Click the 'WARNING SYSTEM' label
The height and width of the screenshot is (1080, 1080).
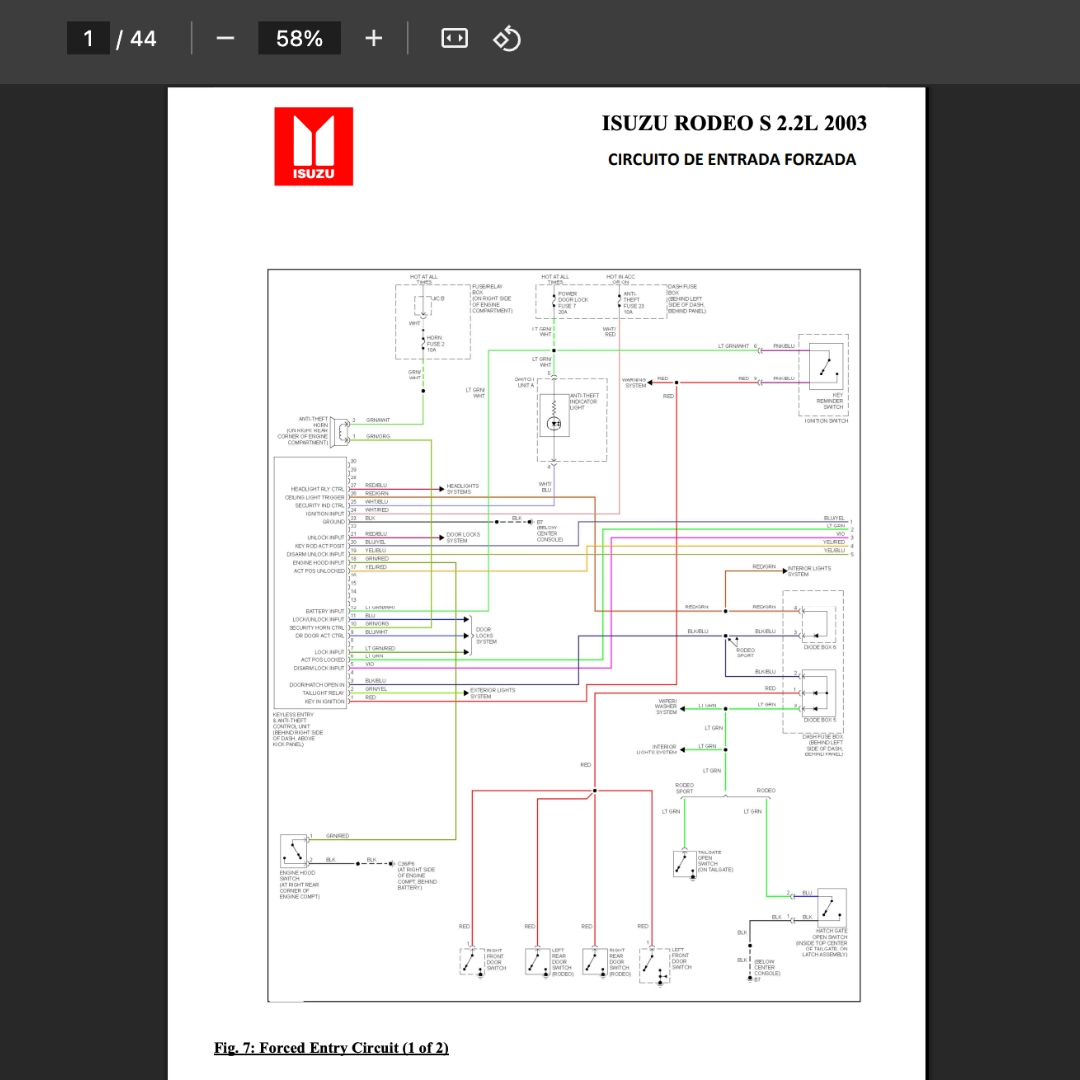pos(634,383)
